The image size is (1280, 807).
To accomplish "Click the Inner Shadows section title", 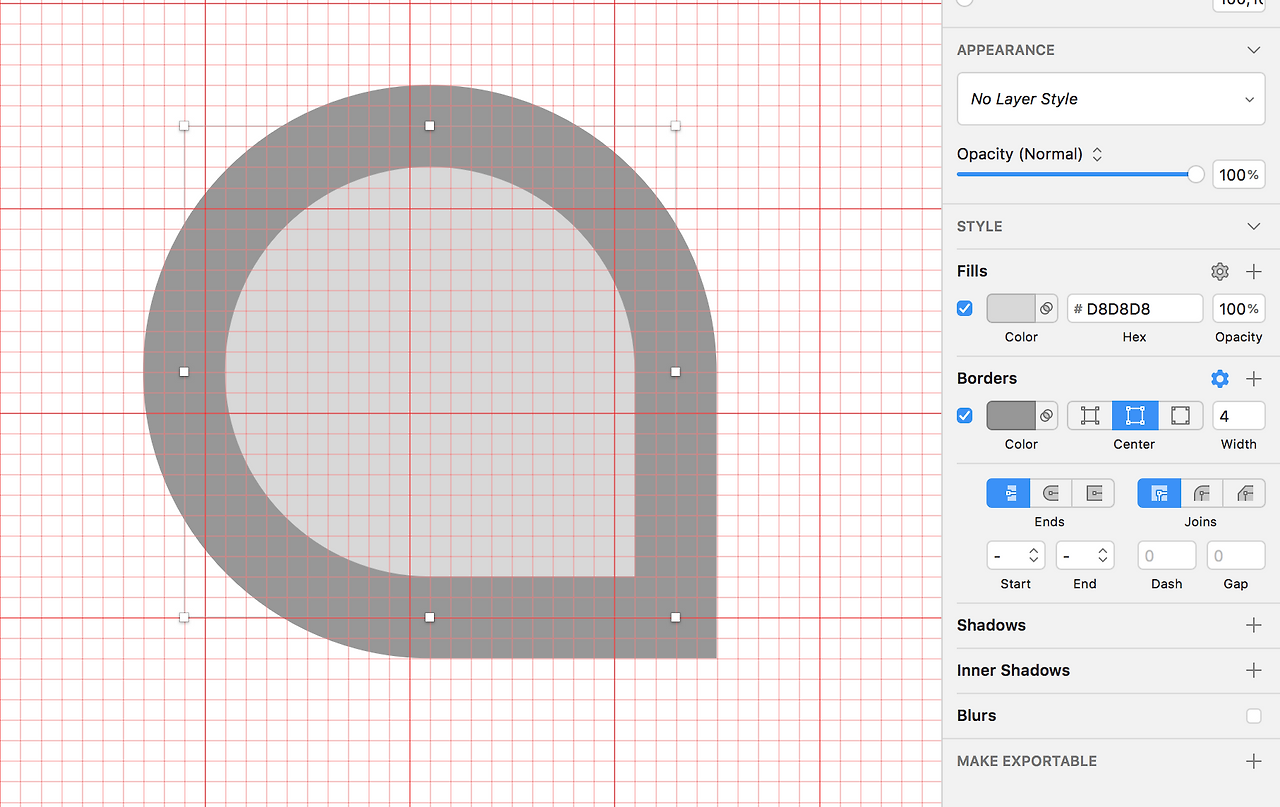I will click(1013, 670).
